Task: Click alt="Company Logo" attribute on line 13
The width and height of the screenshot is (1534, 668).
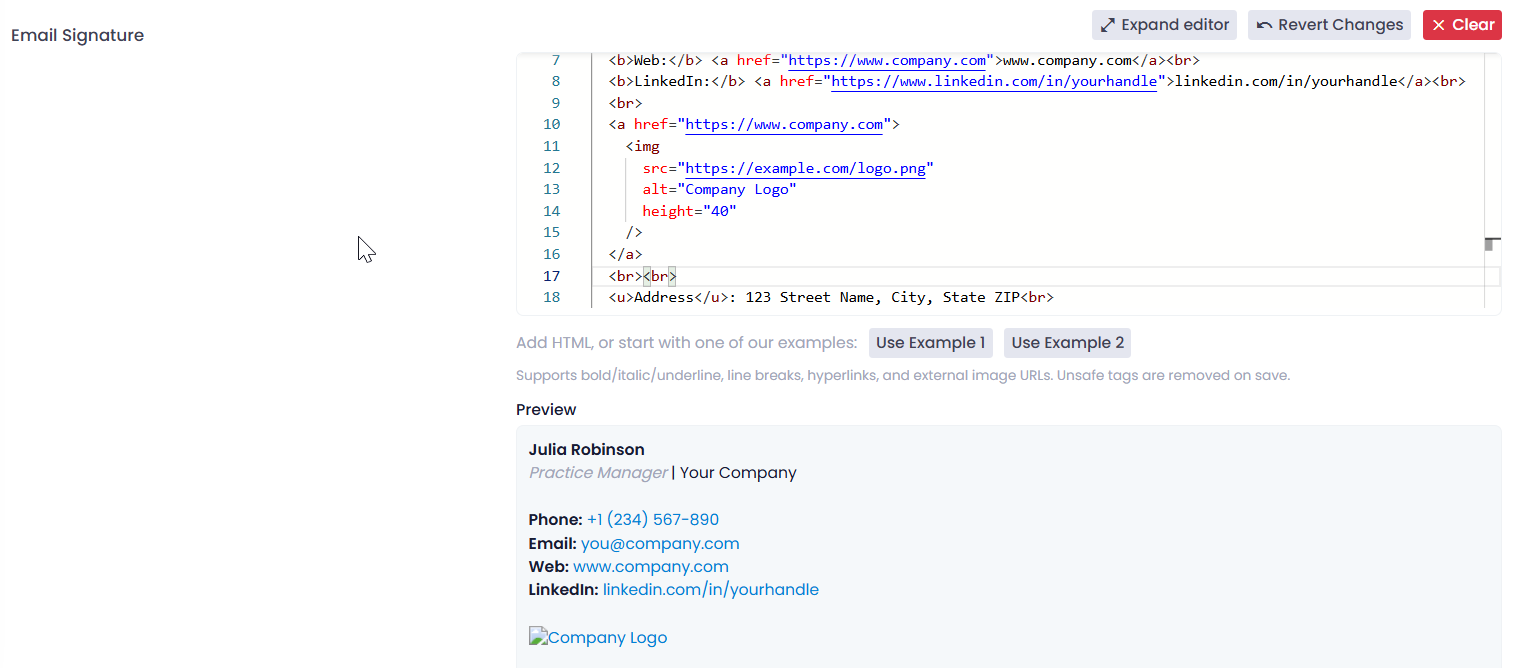Action: [719, 190]
